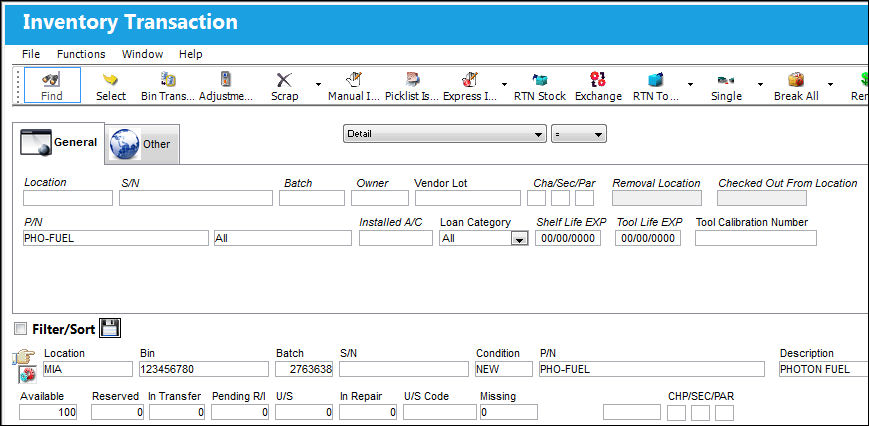Click the U/S quantity field
The width and height of the screenshot is (869, 426).
click(x=304, y=412)
